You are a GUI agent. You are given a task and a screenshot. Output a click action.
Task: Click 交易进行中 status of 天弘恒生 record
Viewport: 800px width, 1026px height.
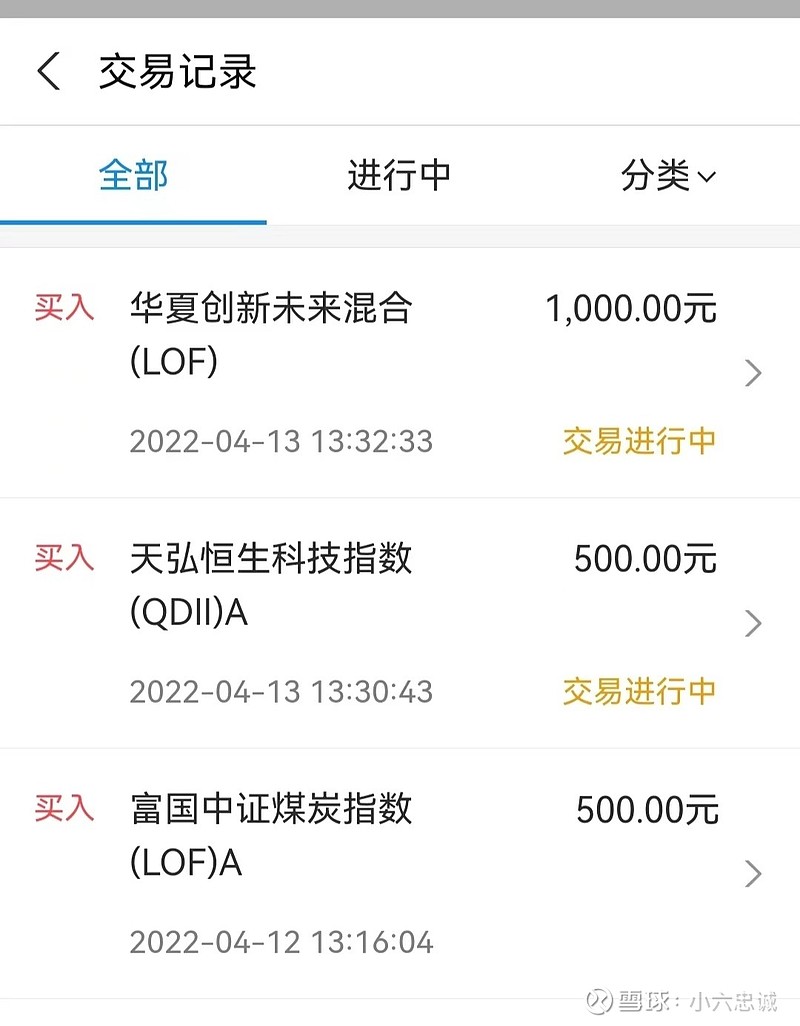tap(639, 691)
